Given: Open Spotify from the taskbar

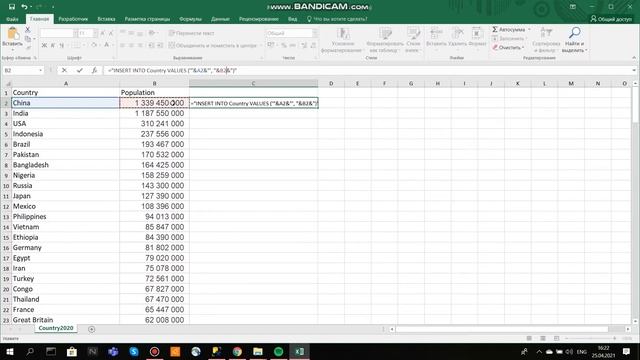Looking at the screenshot, I should pos(278,351).
